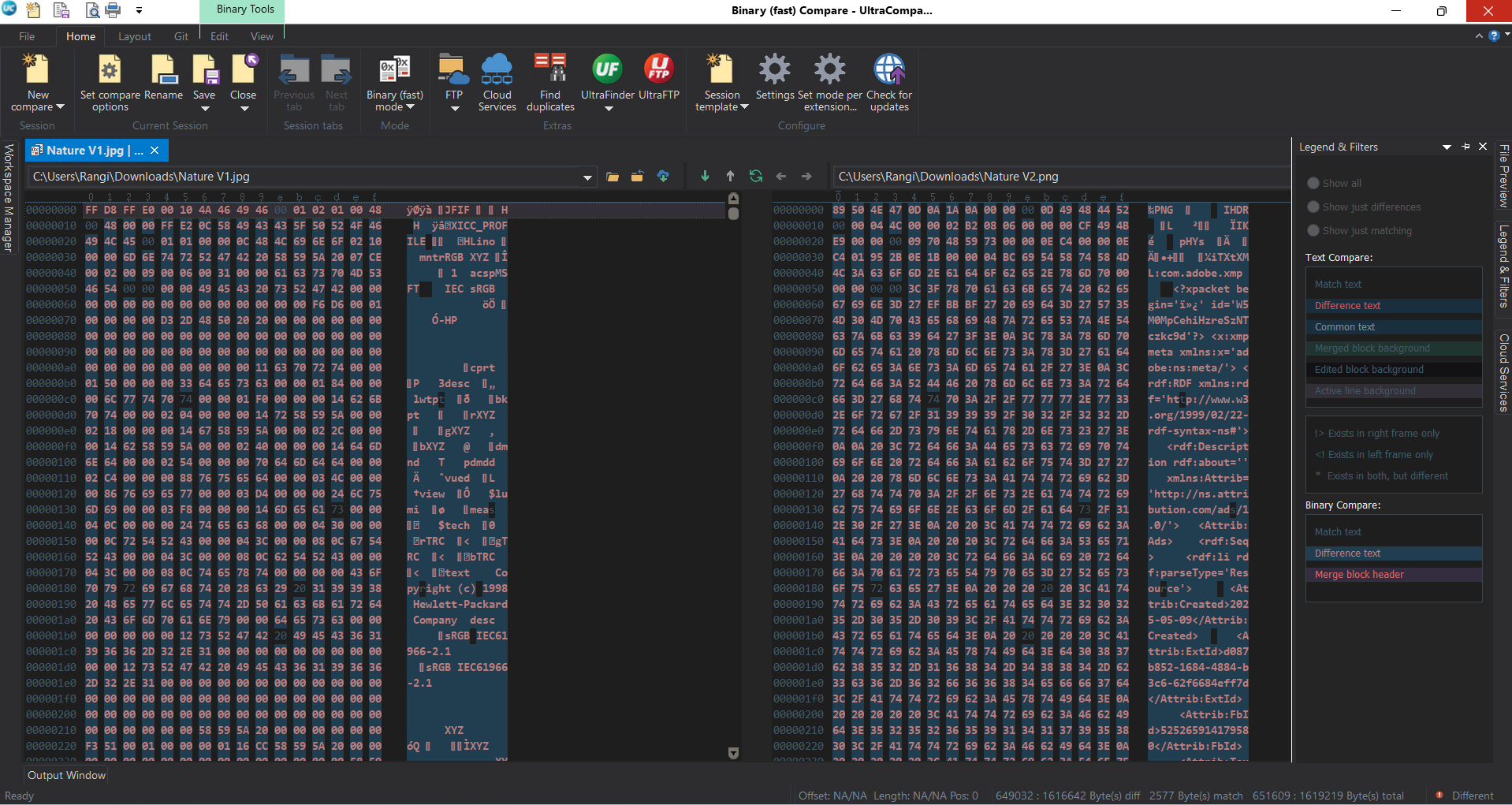1512x805 pixels.
Task: Open Legend & Filters panel menu arrow
Action: (x=1447, y=147)
